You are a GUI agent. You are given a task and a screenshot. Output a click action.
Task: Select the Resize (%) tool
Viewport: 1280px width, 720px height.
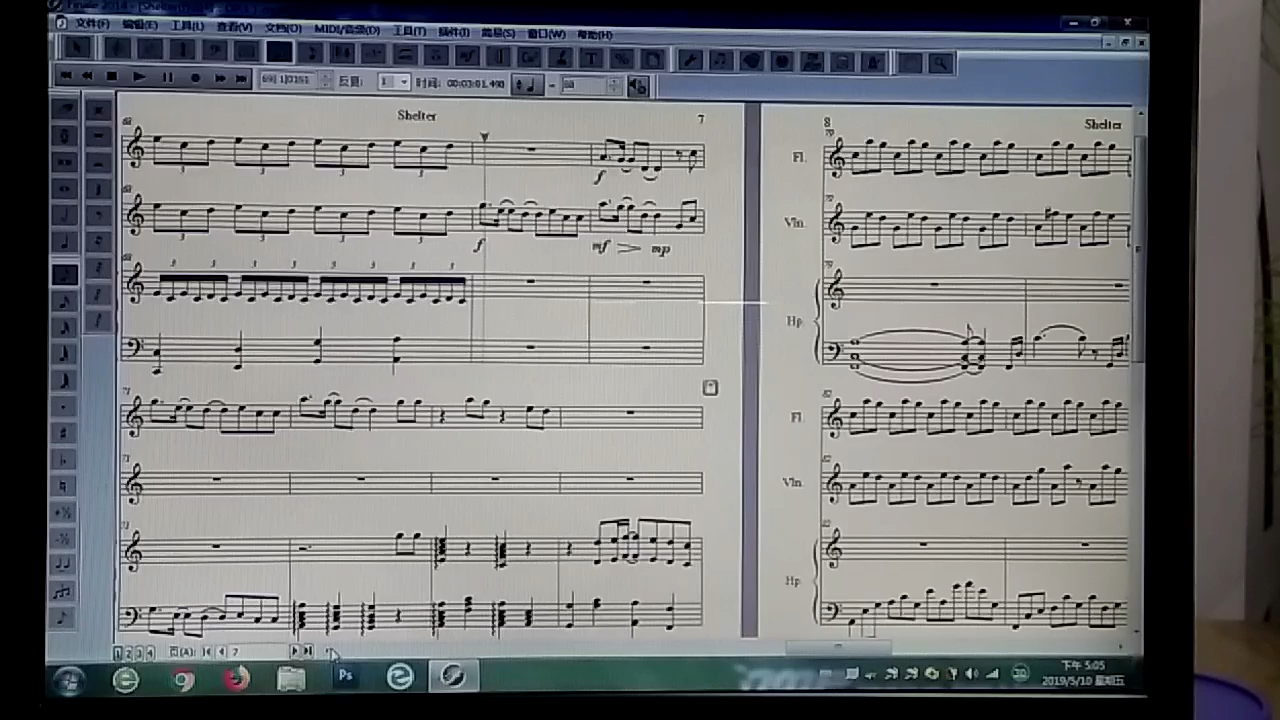pyautogui.click(x=621, y=59)
